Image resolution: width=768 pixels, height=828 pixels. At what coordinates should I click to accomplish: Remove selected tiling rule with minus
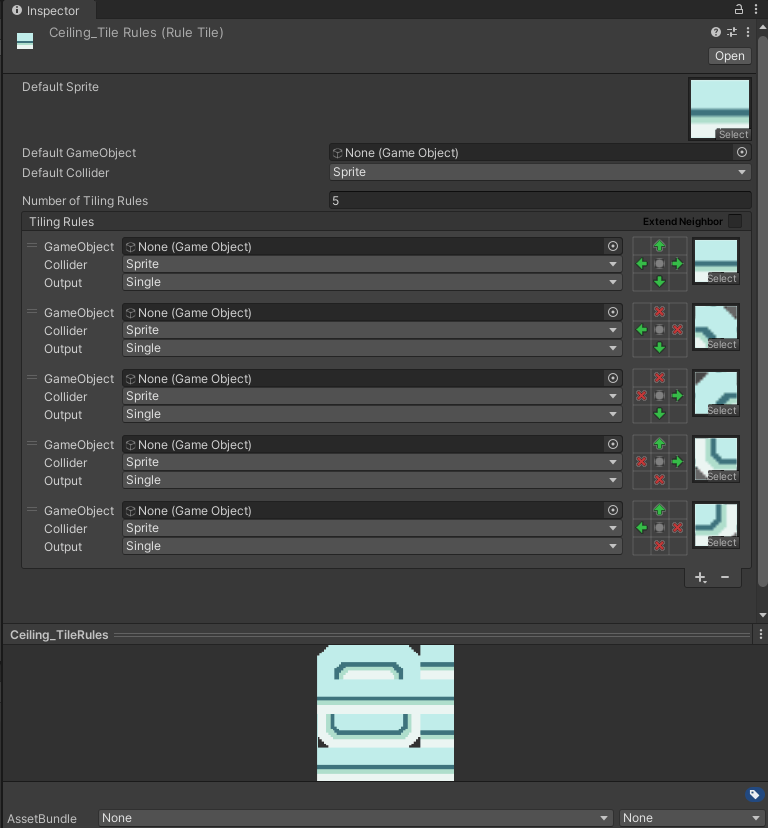[x=725, y=577]
